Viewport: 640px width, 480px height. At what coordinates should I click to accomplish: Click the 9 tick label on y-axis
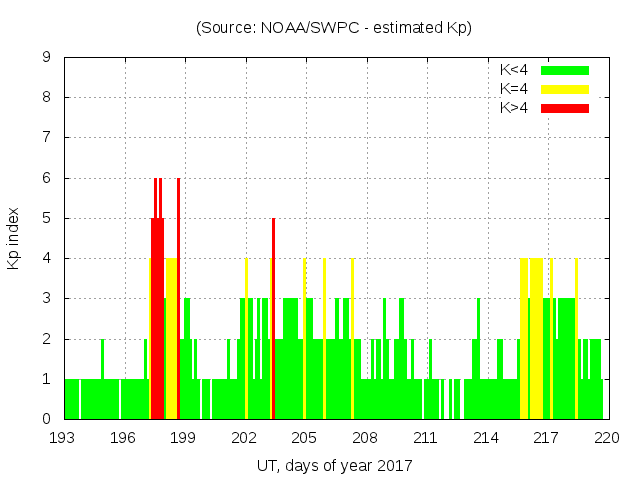click(47, 57)
